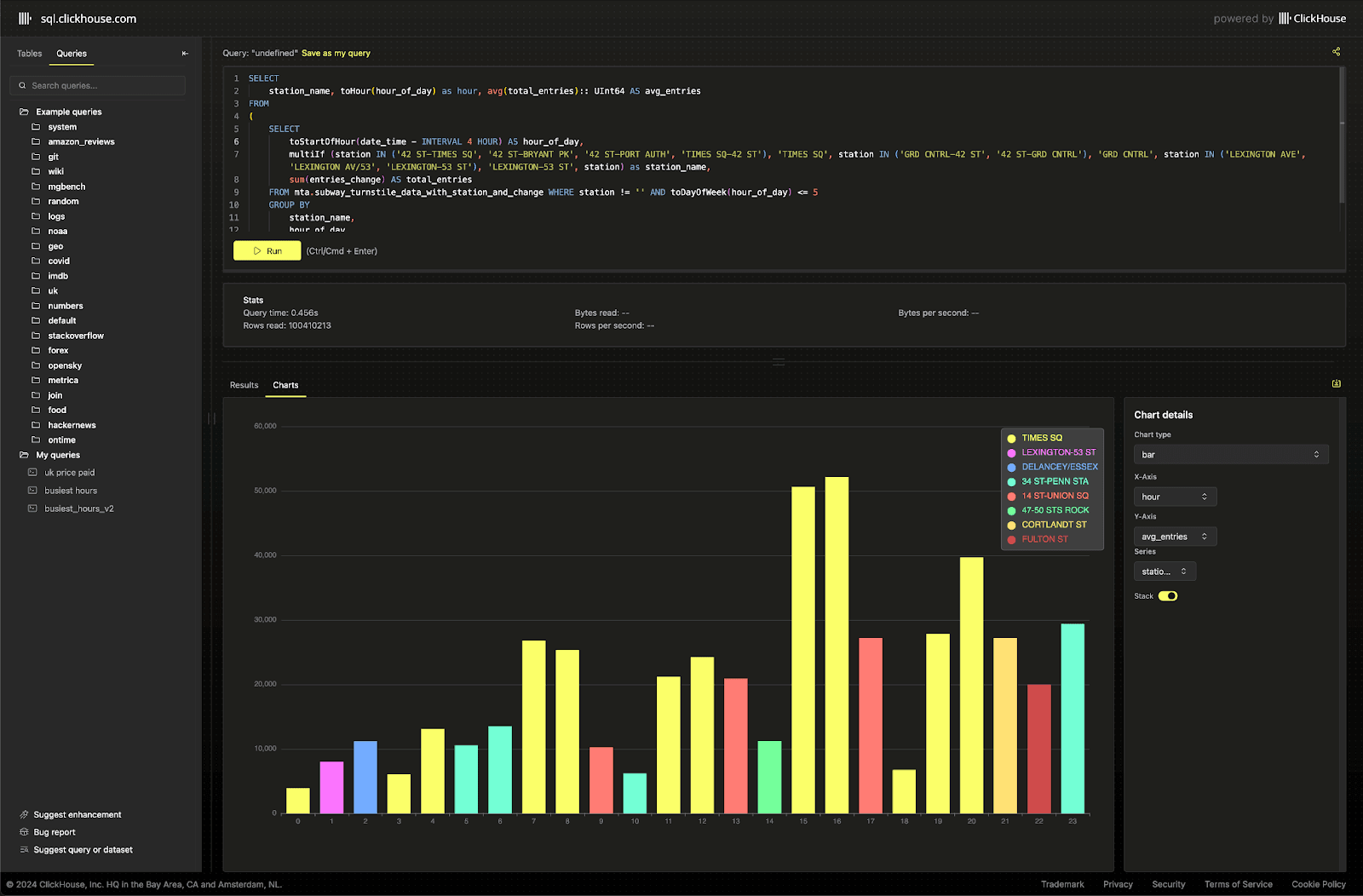The width and height of the screenshot is (1363, 896).
Task: Toggle the Stack switch off
Action: [x=1168, y=596]
